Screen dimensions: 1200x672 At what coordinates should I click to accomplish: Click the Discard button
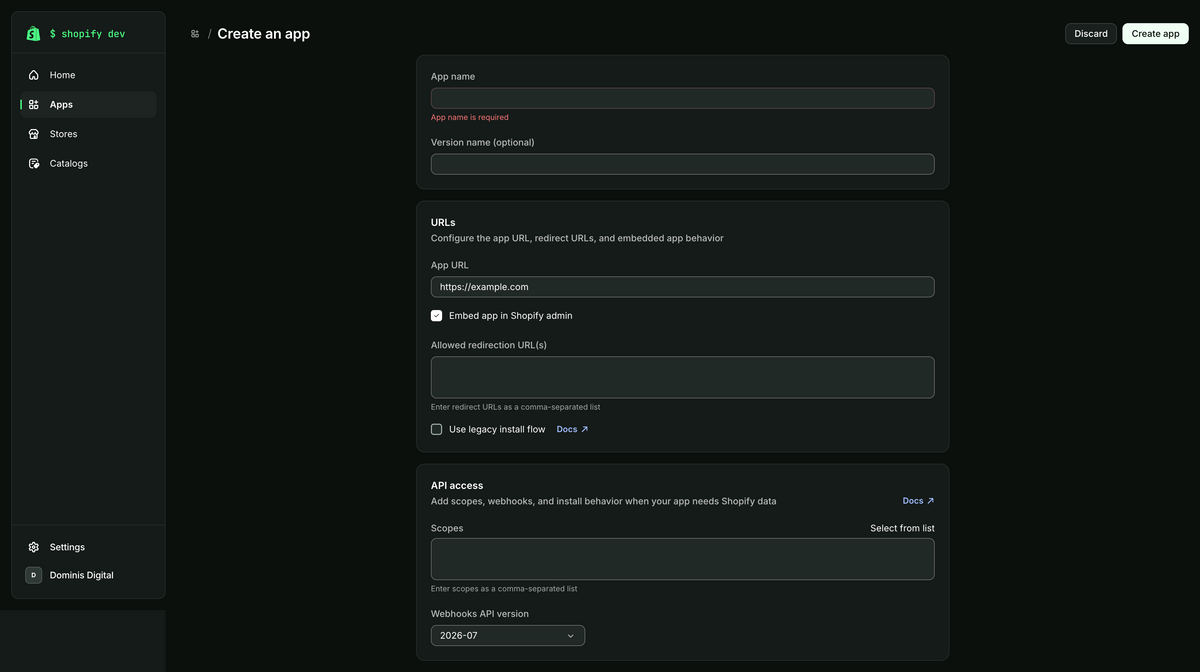coord(1091,33)
